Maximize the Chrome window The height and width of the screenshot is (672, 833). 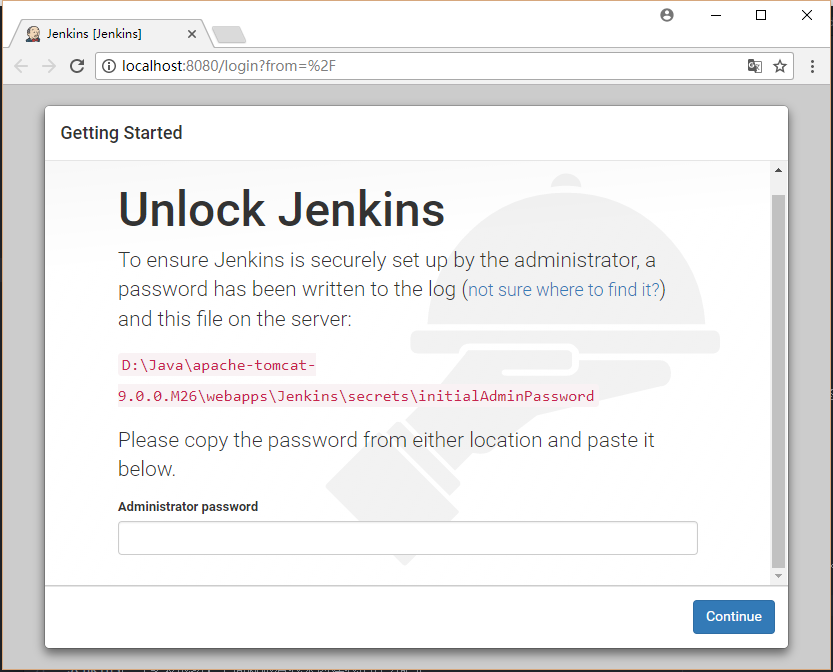point(761,15)
